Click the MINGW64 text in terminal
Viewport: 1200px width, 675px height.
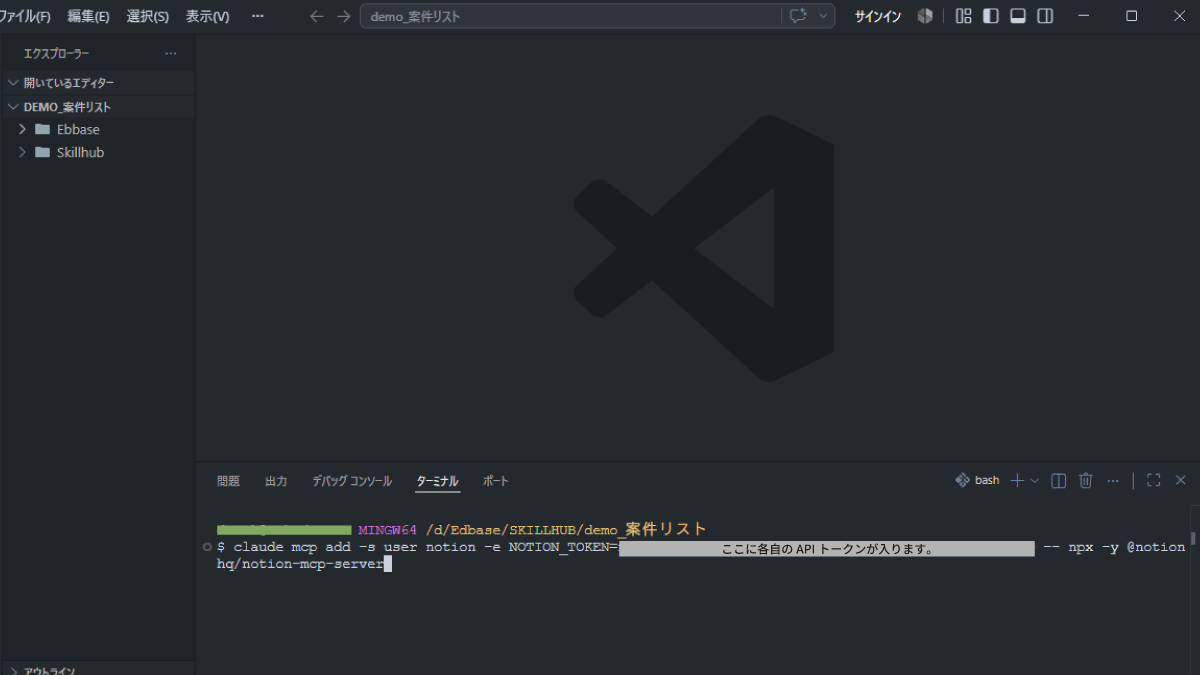387,529
